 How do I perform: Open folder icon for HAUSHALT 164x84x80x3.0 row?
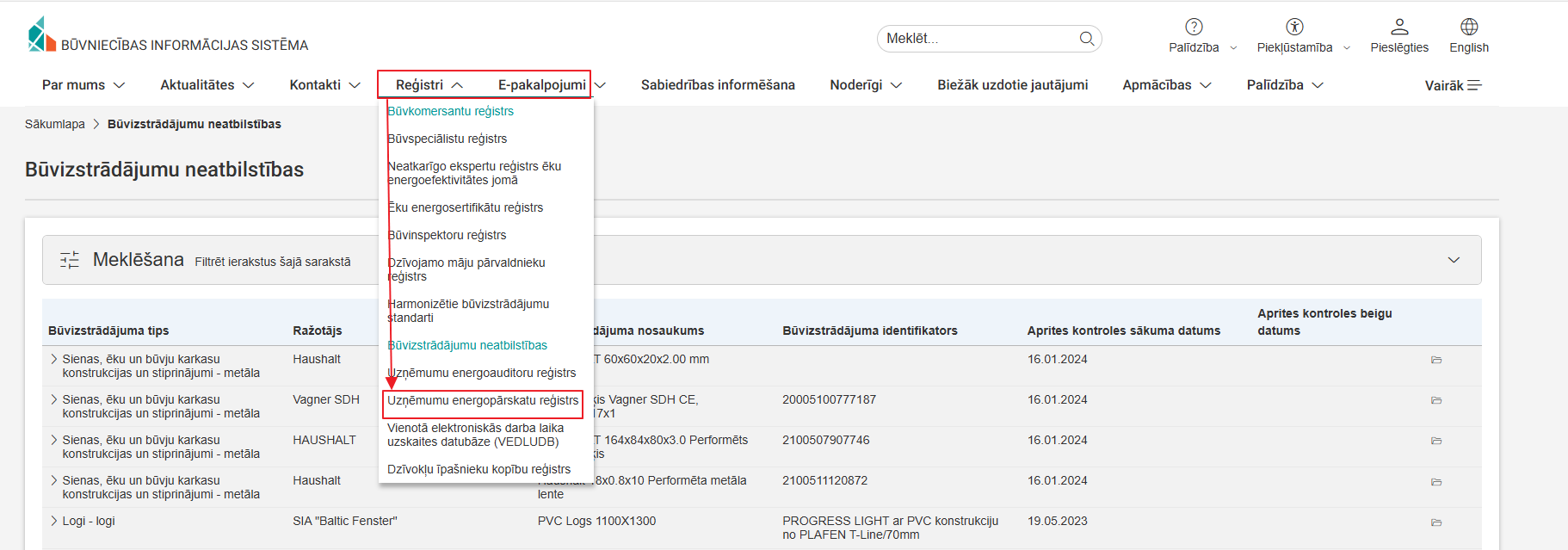click(1436, 441)
